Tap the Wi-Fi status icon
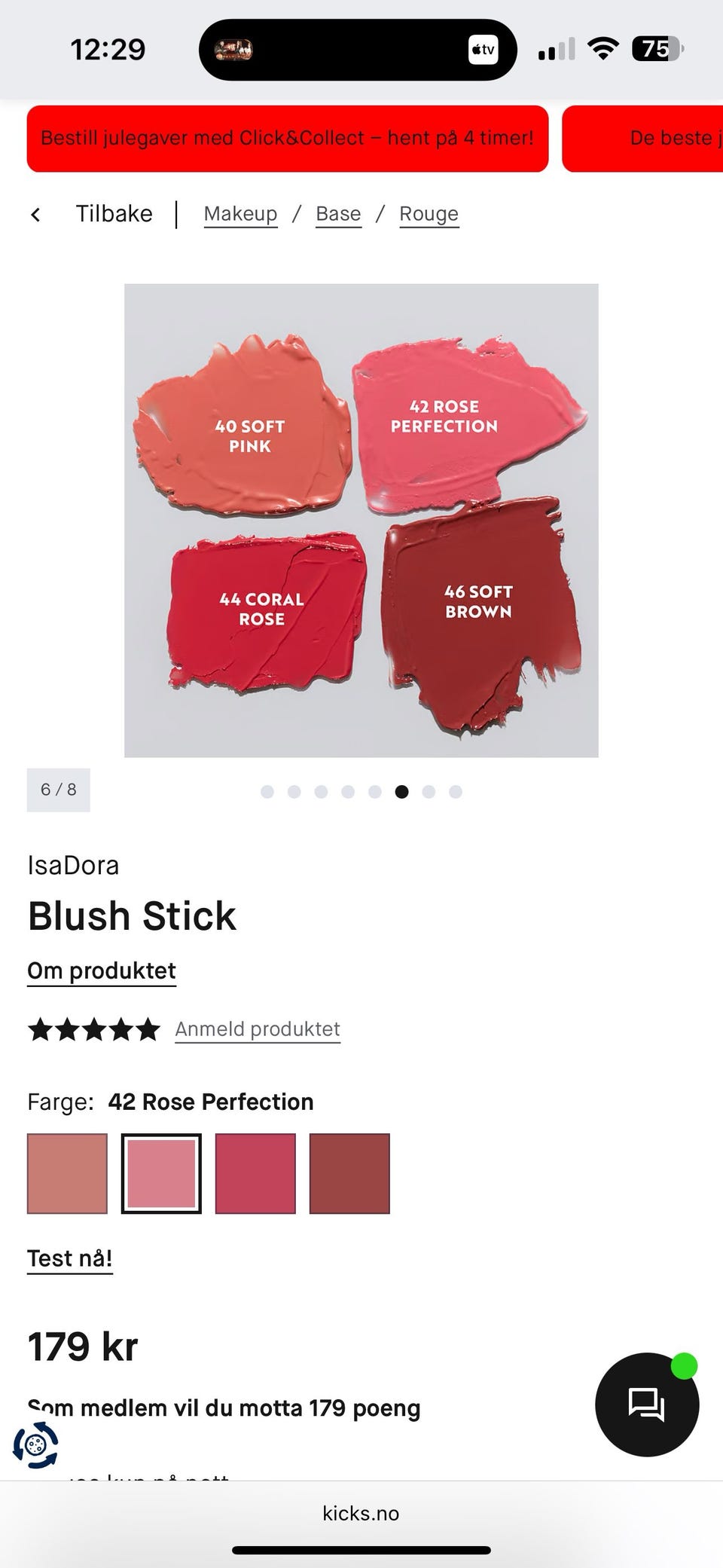 602,49
